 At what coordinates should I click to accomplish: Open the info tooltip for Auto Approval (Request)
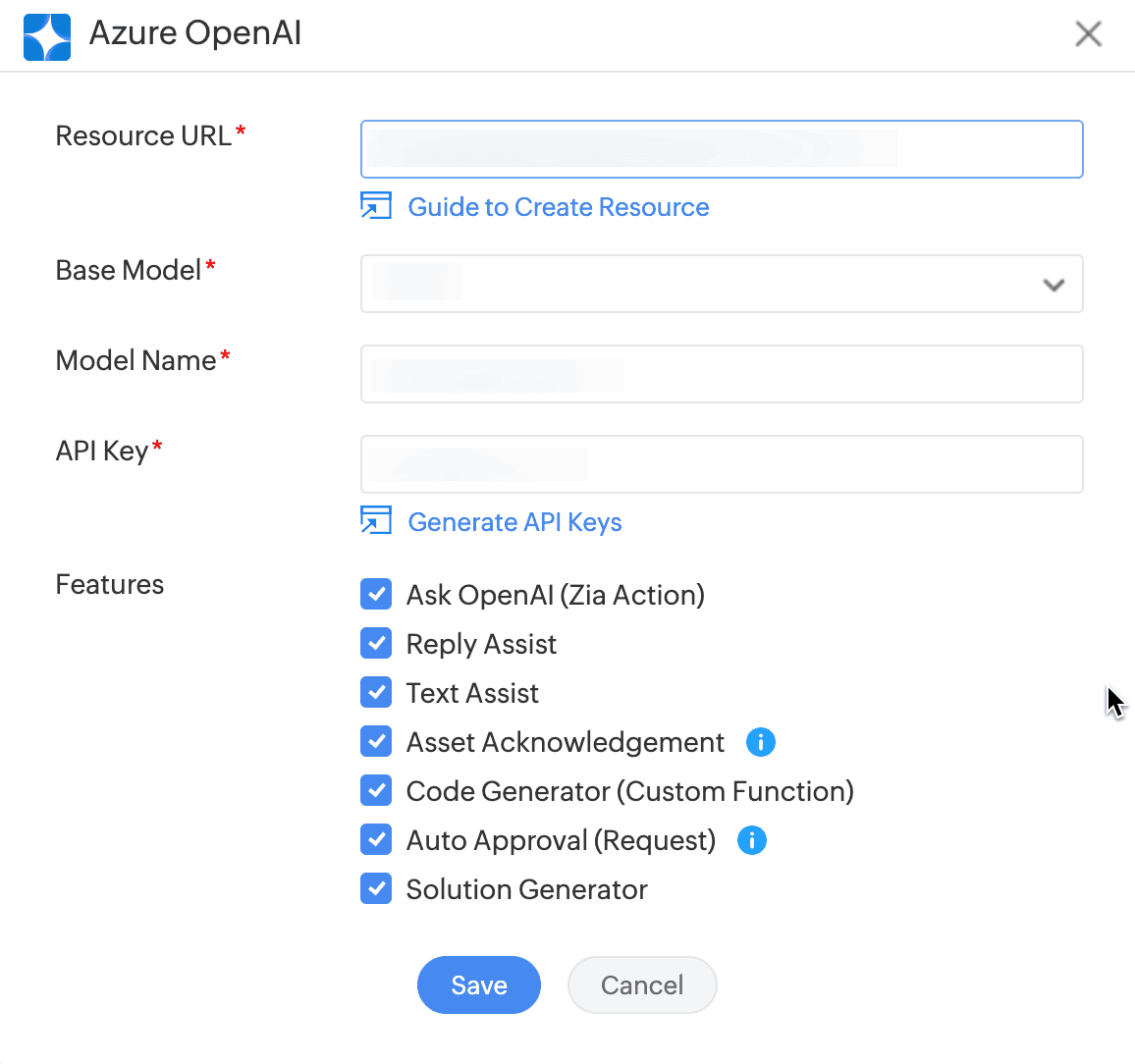[752, 840]
